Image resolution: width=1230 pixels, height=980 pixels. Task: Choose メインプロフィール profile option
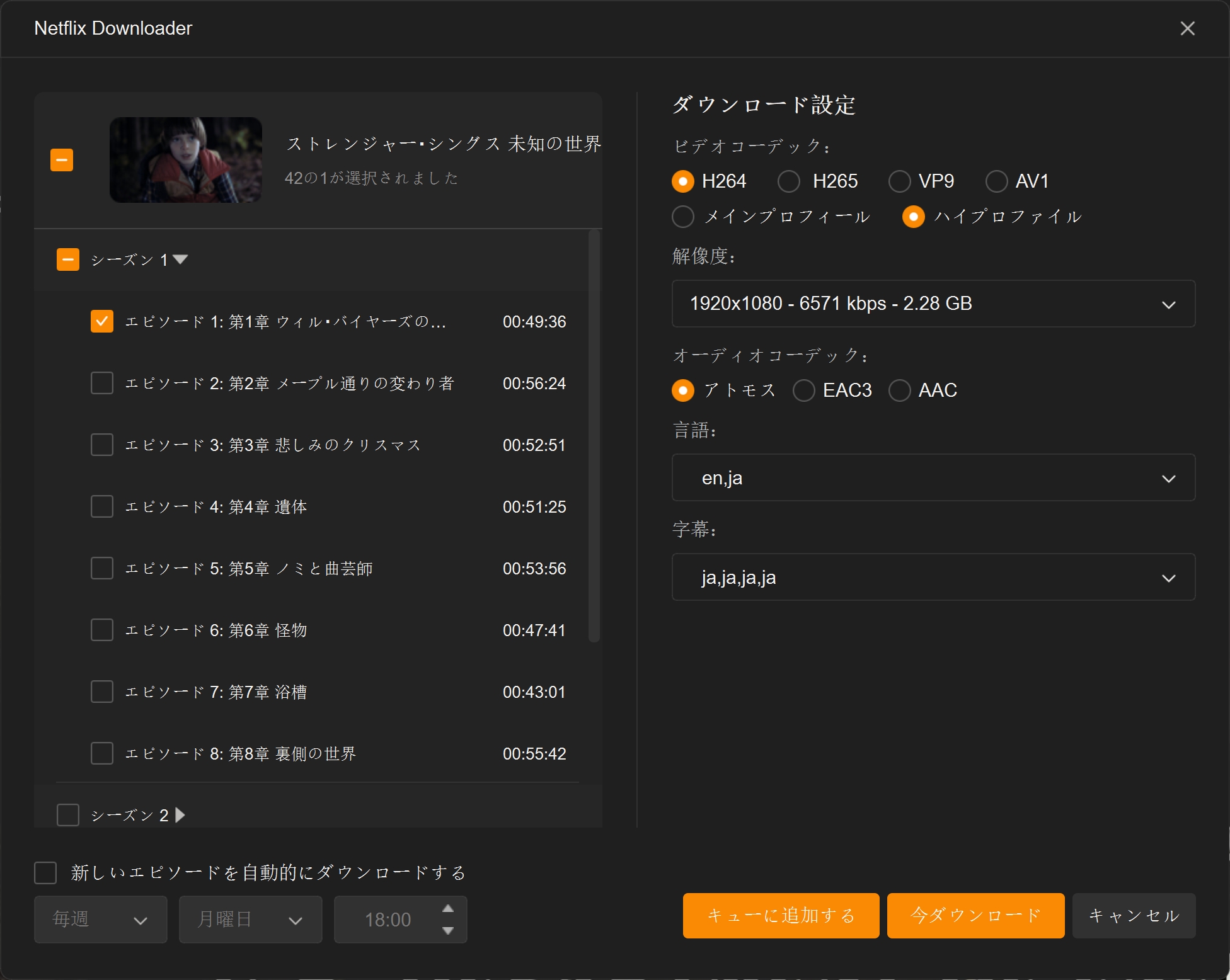coord(683,217)
